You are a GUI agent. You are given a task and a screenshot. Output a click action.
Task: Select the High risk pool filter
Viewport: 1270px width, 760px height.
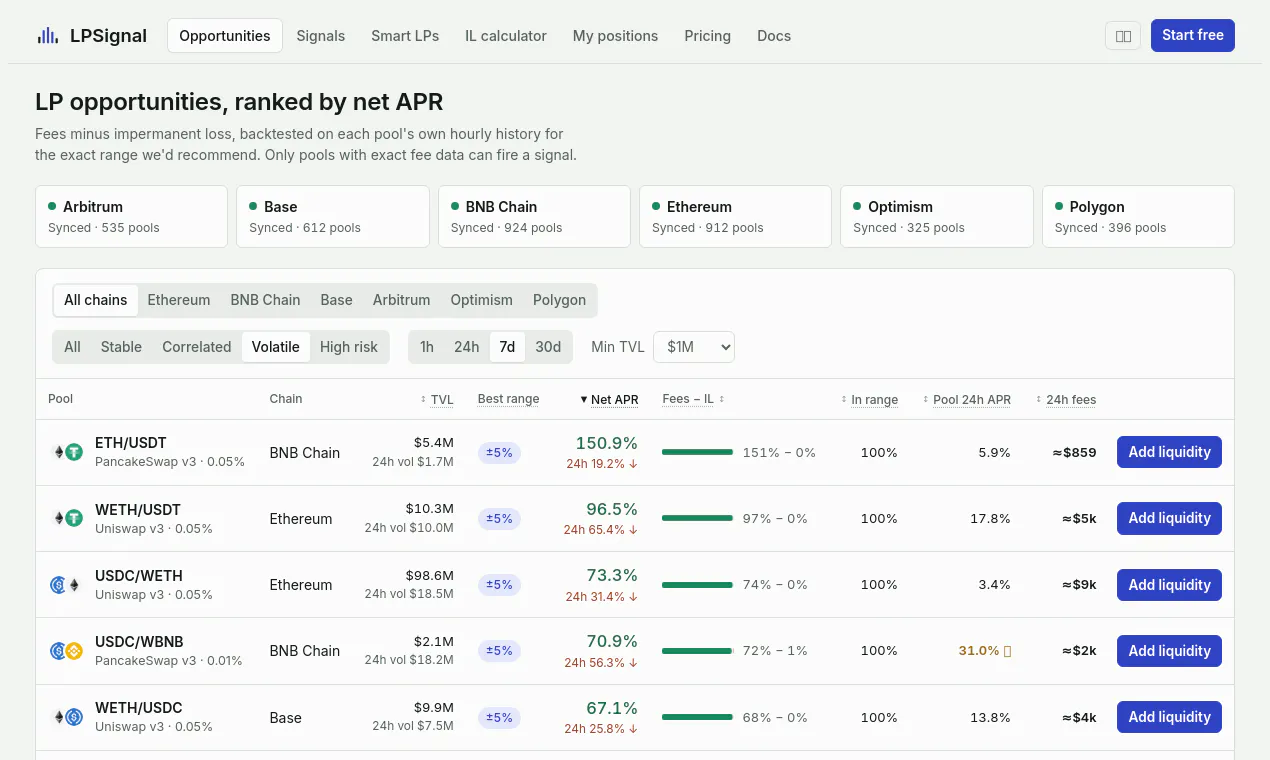[349, 347]
